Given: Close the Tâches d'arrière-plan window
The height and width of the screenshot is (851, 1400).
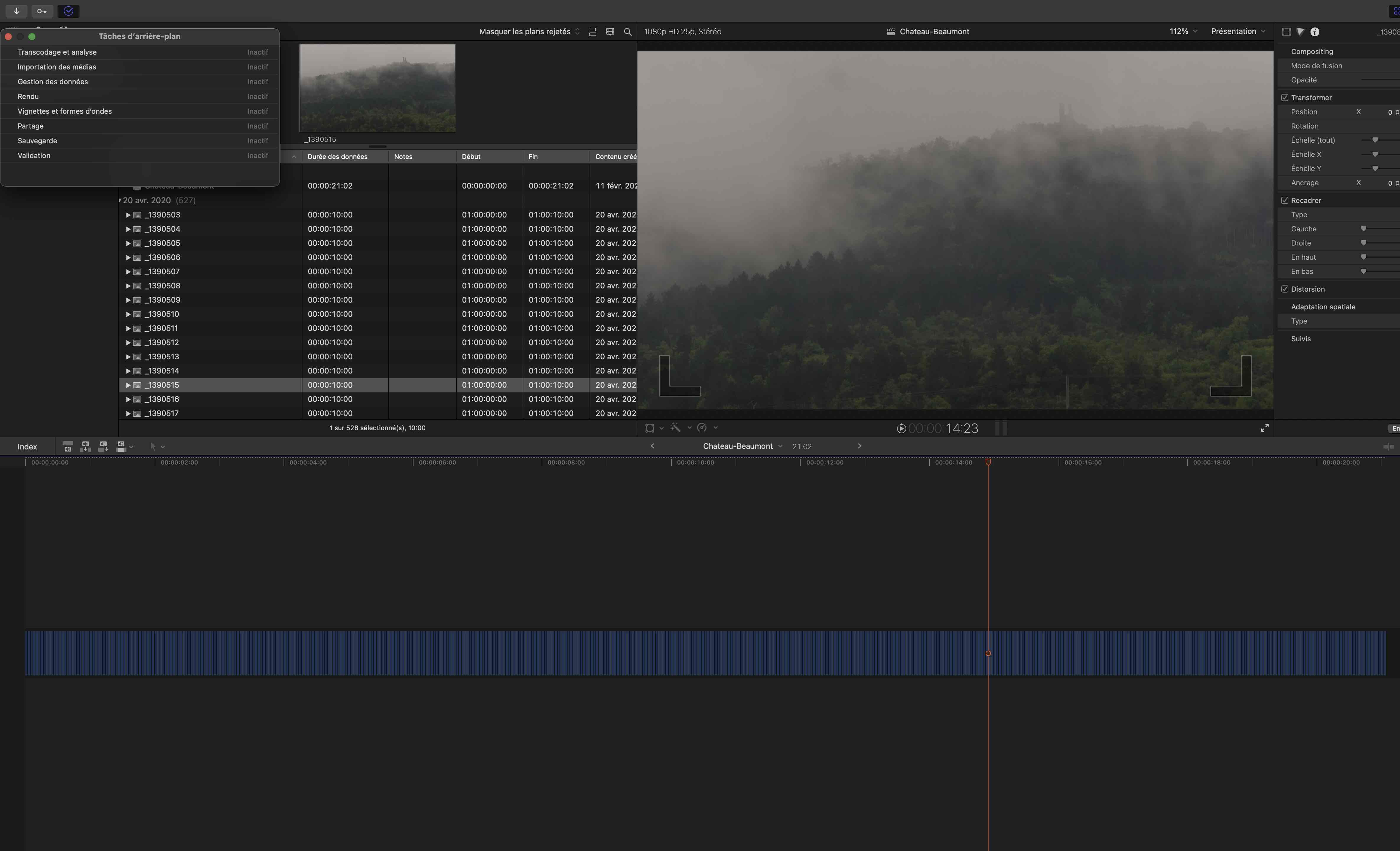Looking at the screenshot, I should pyautogui.click(x=8, y=36).
